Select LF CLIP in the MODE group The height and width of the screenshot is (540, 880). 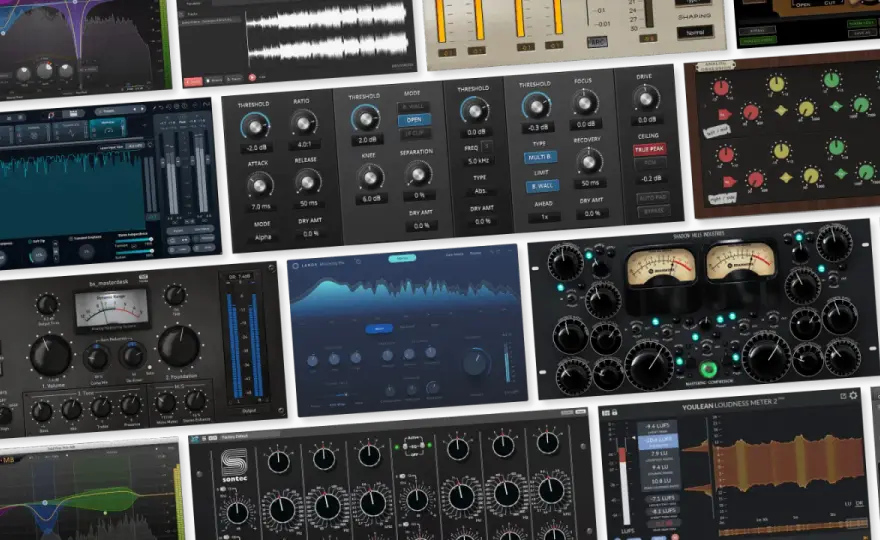415,134
